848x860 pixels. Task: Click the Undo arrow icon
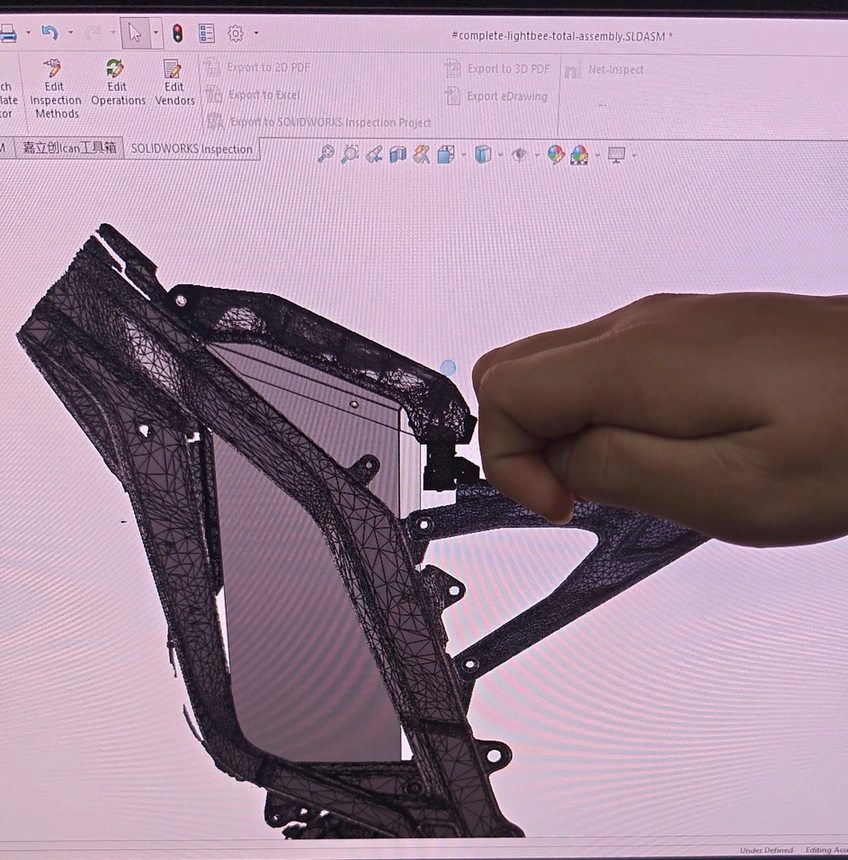[50, 33]
